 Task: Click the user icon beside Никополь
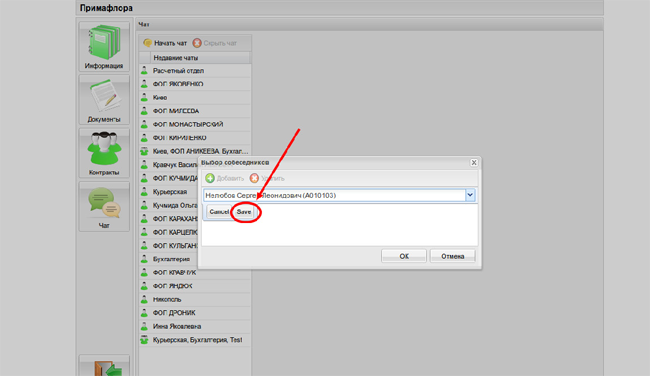click(144, 299)
